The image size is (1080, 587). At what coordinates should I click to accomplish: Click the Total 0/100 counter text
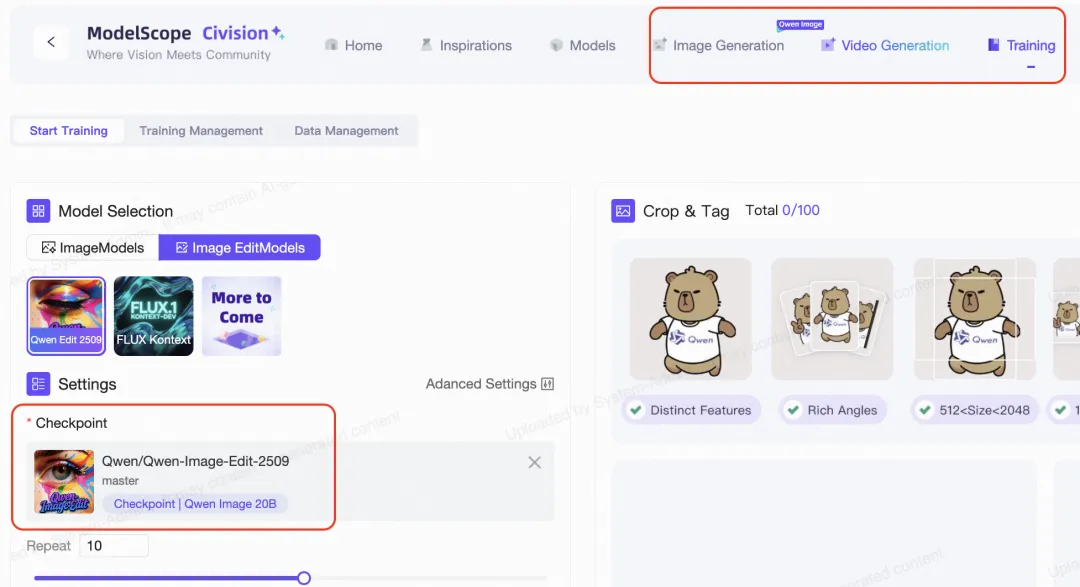(782, 210)
